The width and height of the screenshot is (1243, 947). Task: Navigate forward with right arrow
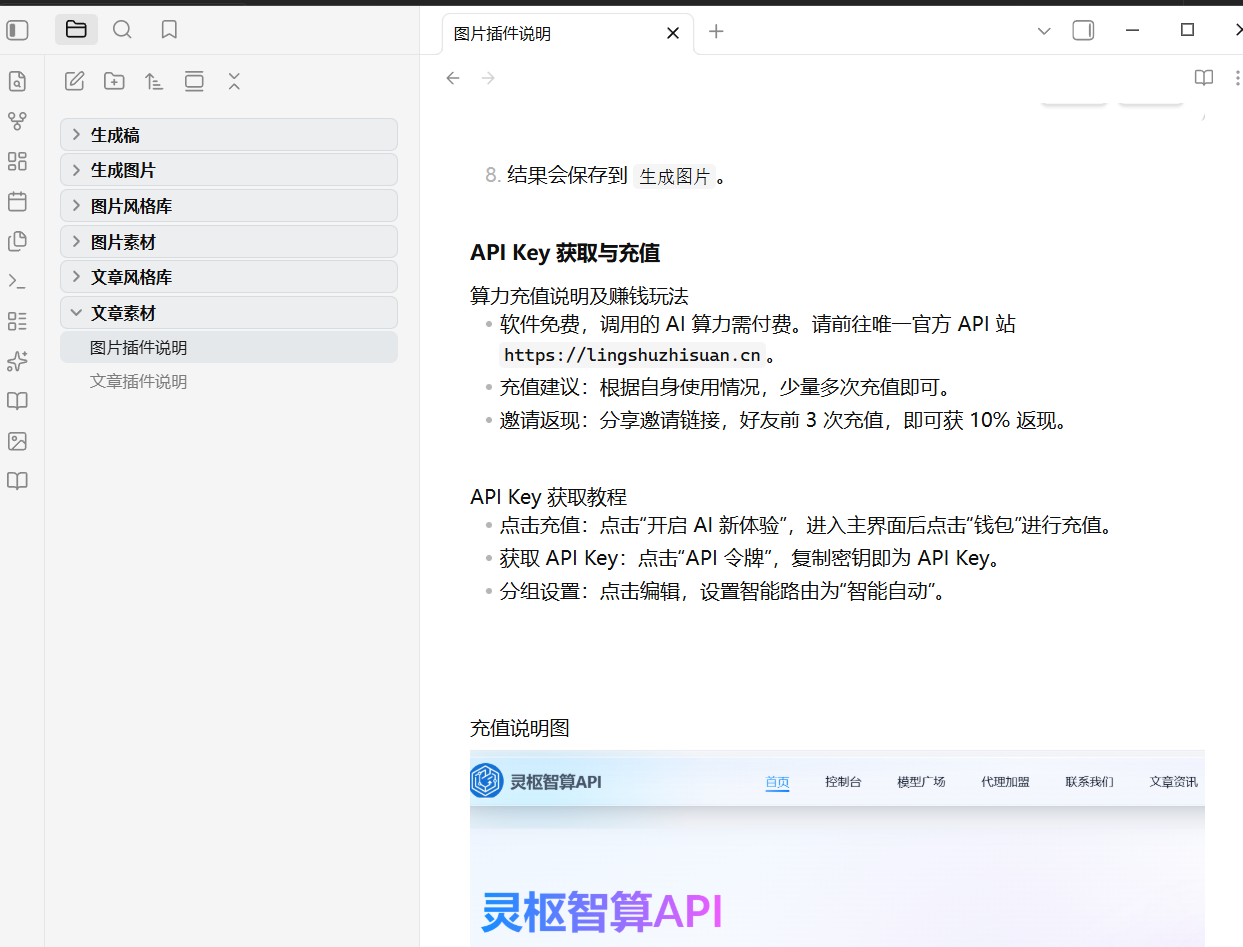[x=488, y=78]
